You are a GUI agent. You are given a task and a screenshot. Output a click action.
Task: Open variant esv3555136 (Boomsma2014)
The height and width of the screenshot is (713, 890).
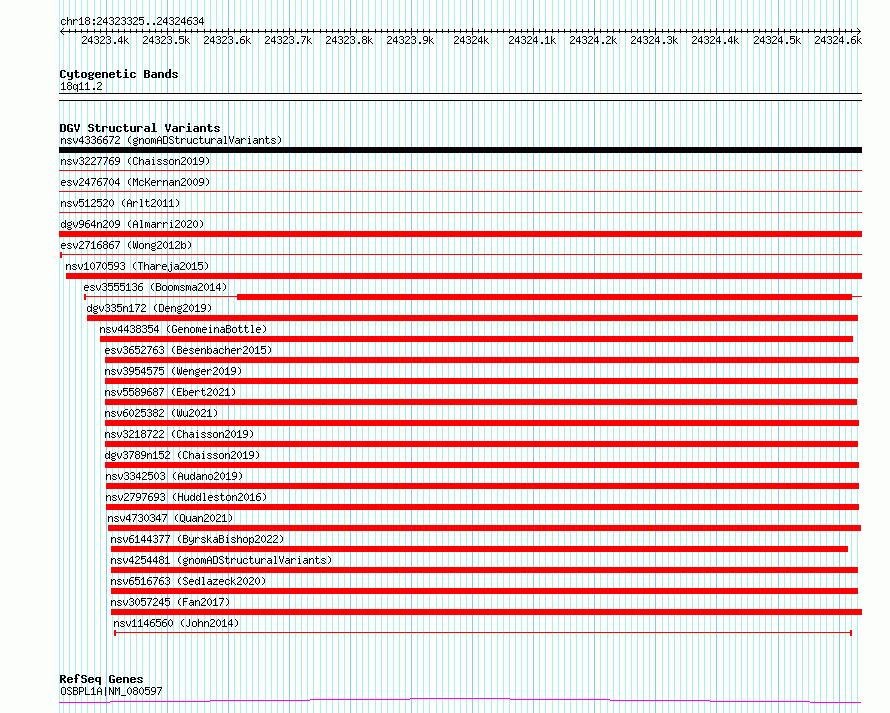click(x=155, y=287)
